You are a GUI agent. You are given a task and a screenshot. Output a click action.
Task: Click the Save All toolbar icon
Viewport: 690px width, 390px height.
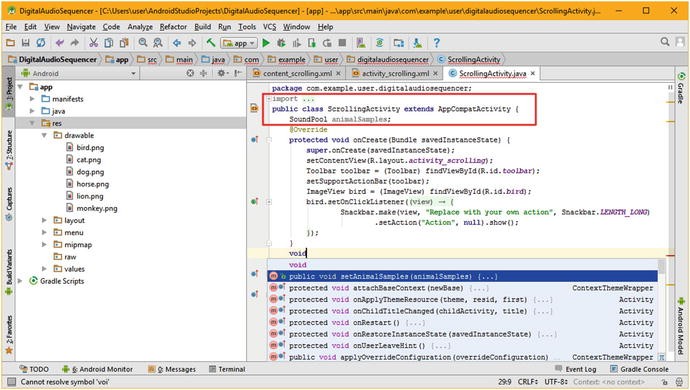click(x=26, y=43)
